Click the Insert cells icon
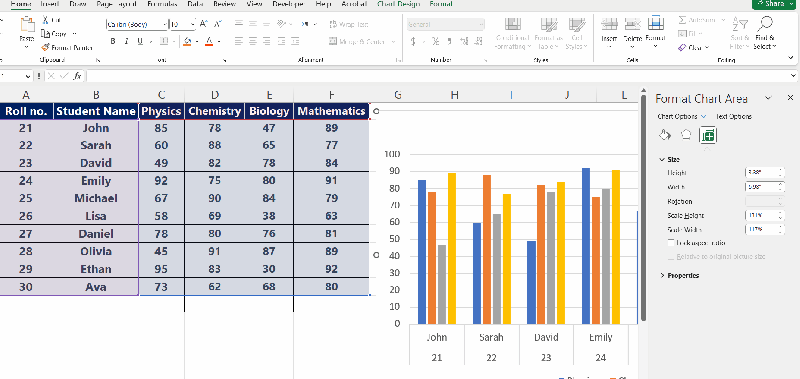 (609, 24)
